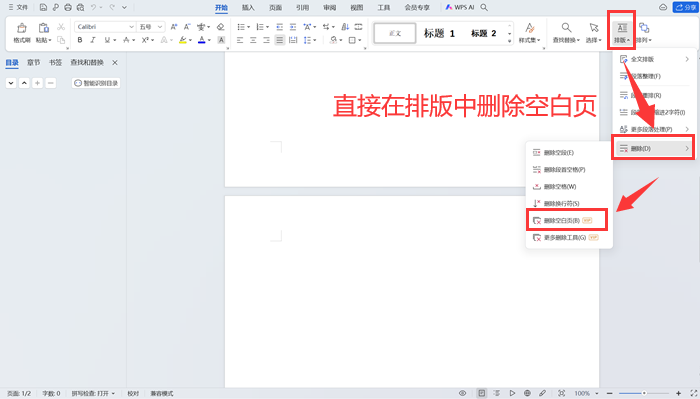Click the print icon in the quick toolbar
This screenshot has width=700, height=399.
(68, 7)
